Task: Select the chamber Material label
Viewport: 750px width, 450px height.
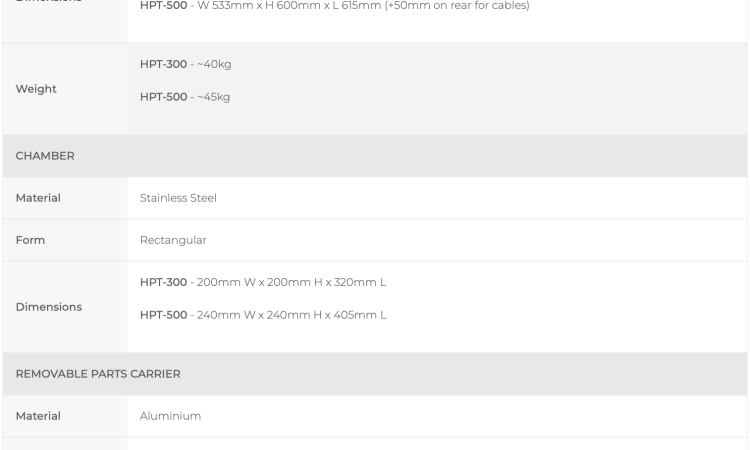Action: click(x=38, y=198)
